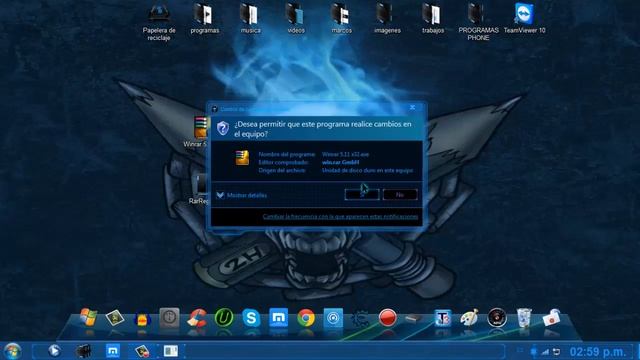Viewport: 640px width, 360px height.
Task: Click the Winrar icon inside the dialog
Action: click(x=242, y=158)
